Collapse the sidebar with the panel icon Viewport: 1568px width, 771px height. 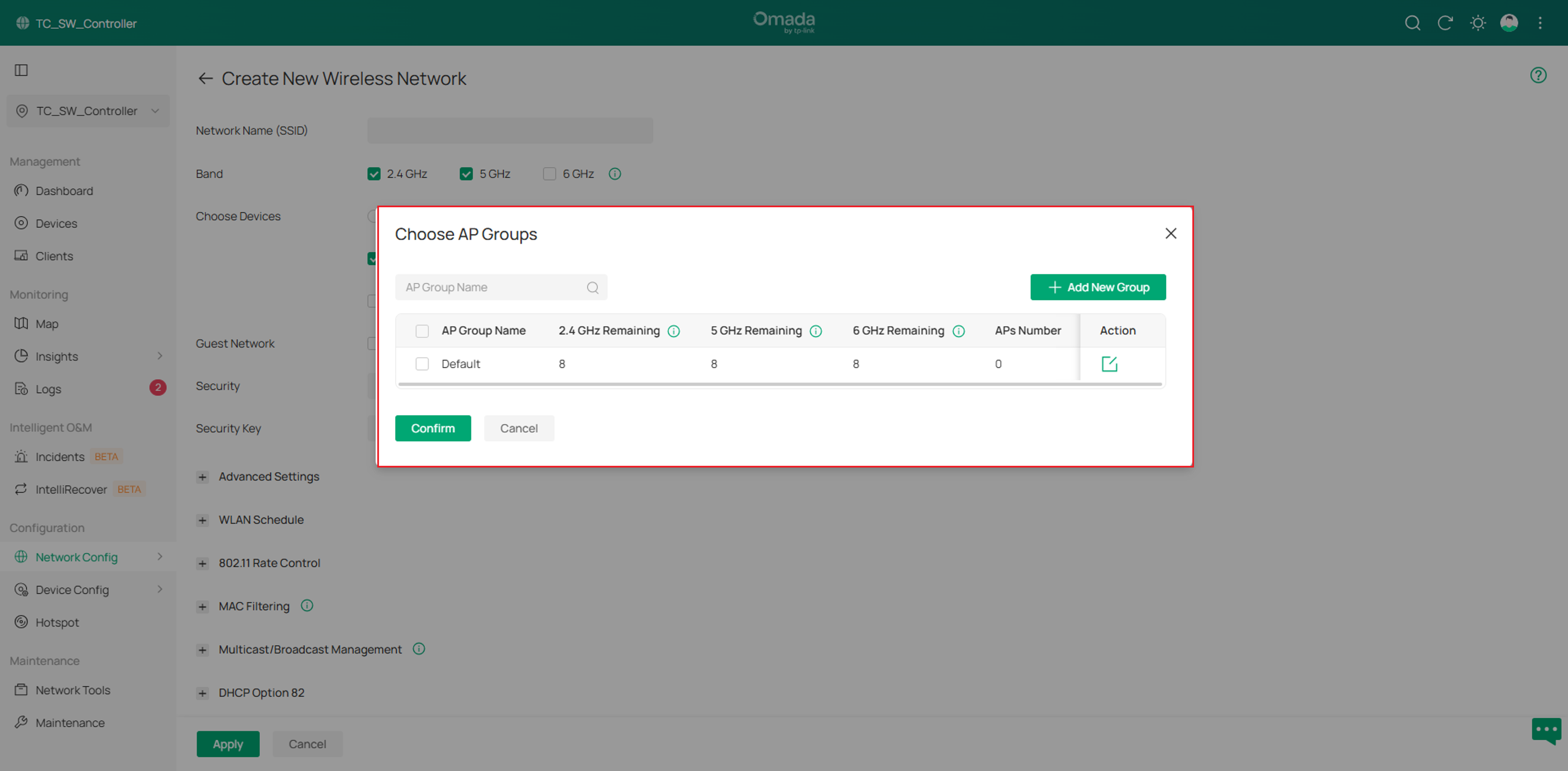(x=21, y=70)
